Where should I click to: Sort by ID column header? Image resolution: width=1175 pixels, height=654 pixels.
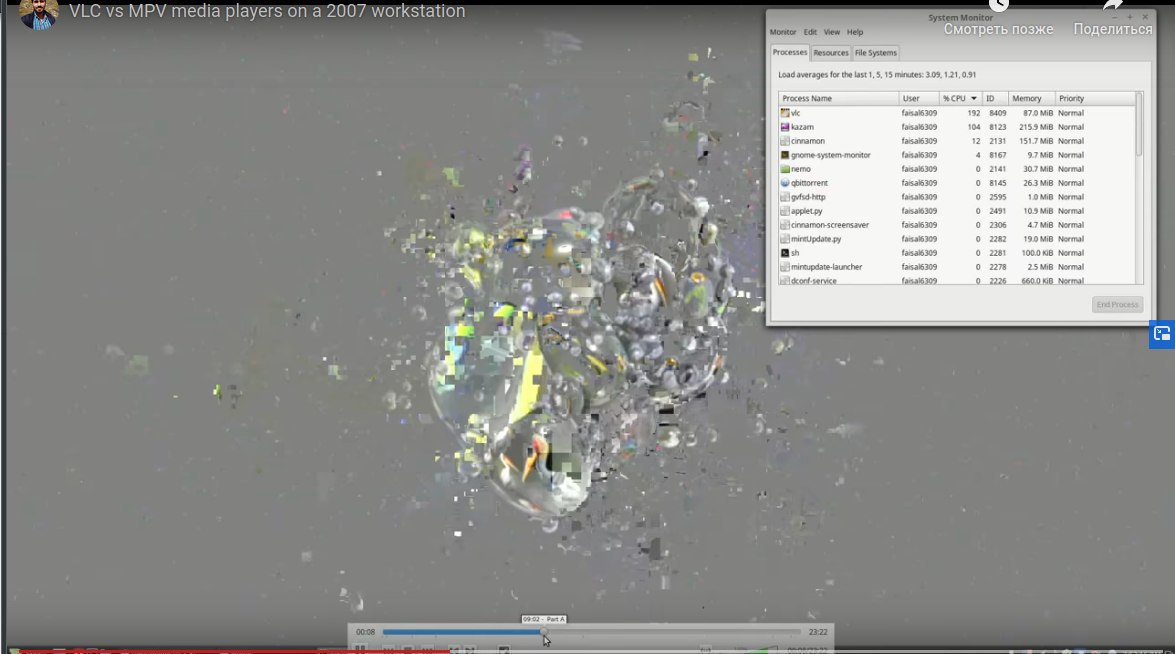click(994, 99)
